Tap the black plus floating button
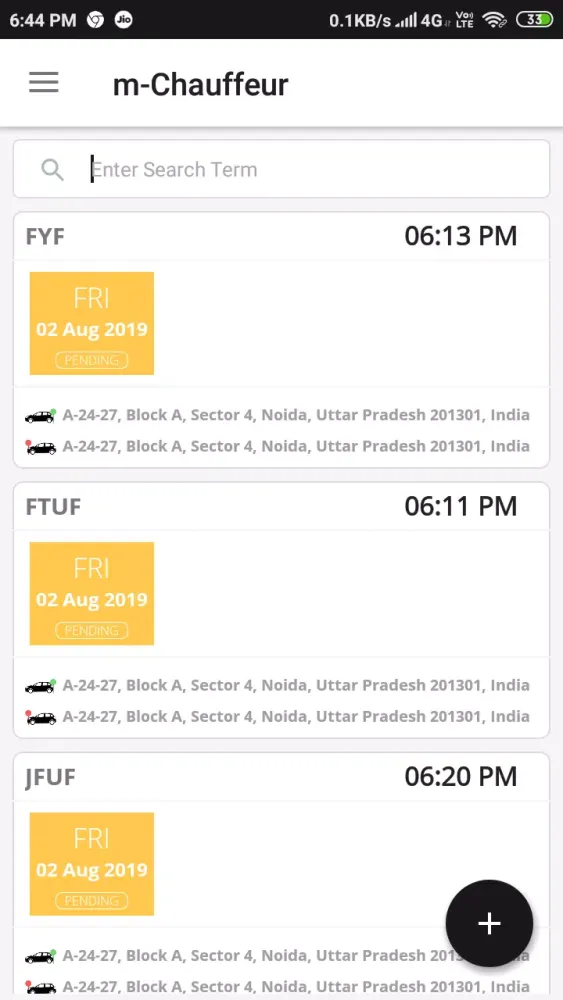The image size is (563, 1000). pos(489,923)
